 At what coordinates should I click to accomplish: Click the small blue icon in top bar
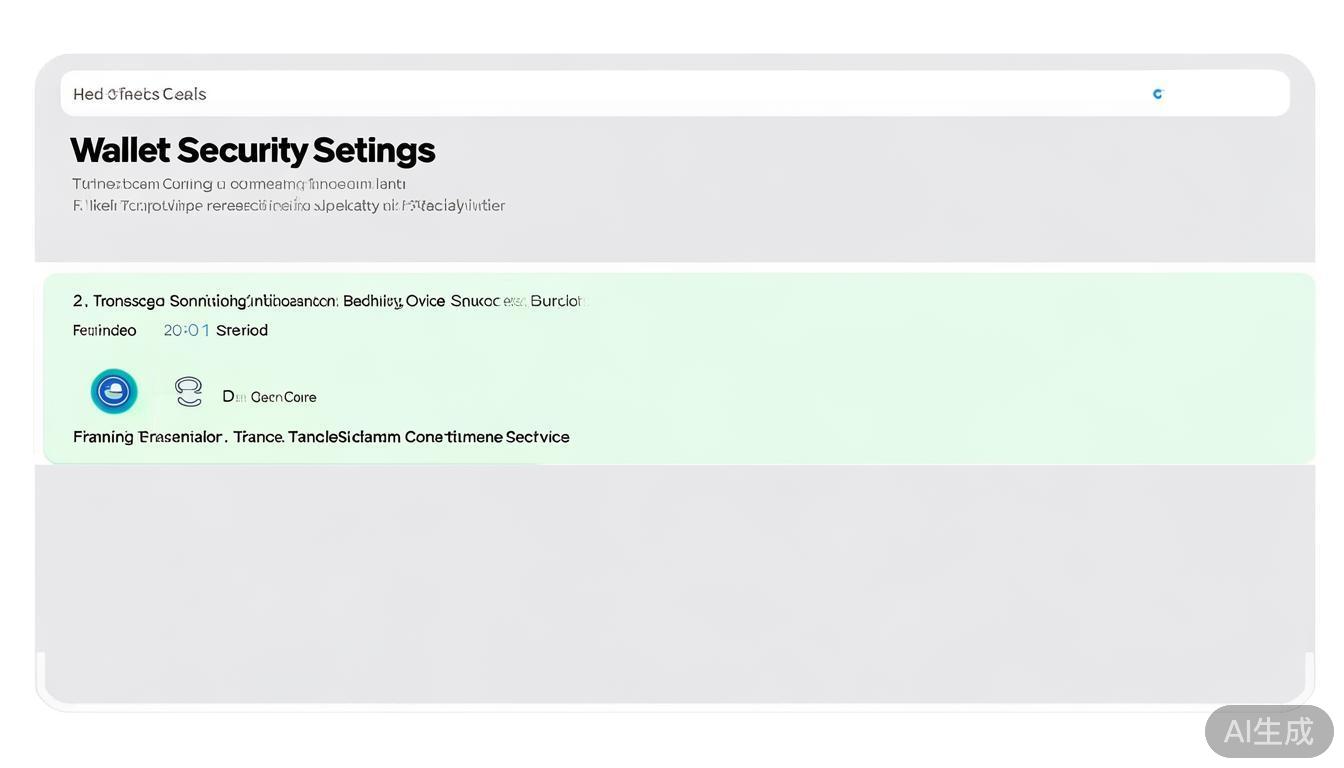click(1158, 94)
